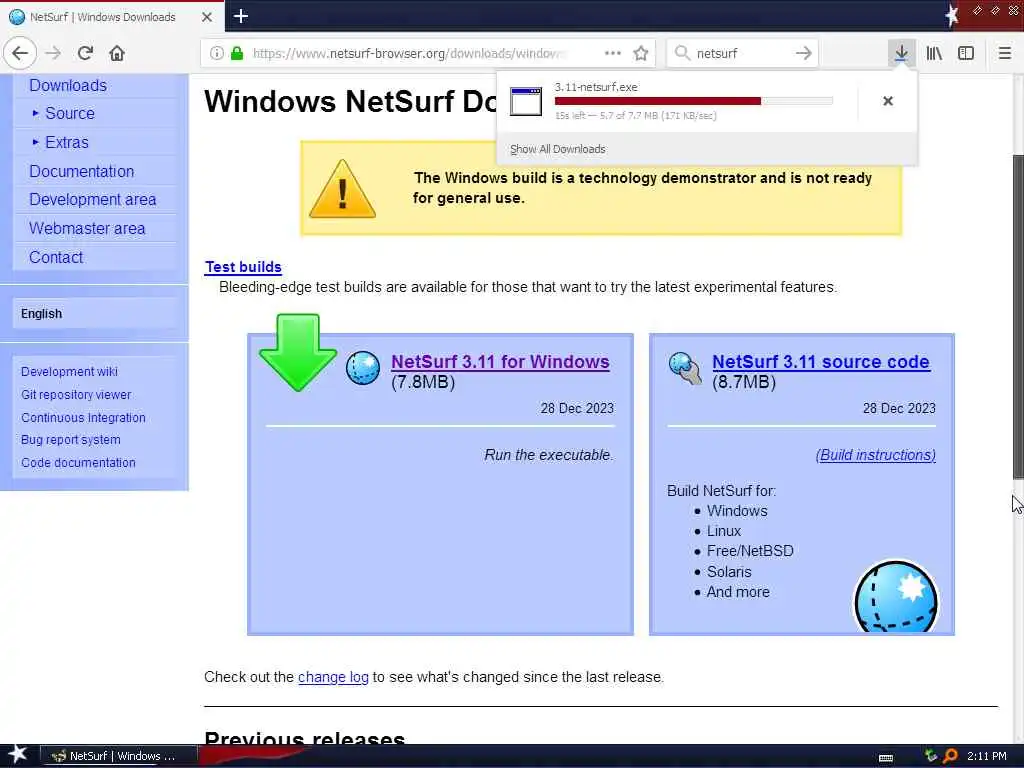Close the NetSurf Windows Downloads tab
The width and height of the screenshot is (1024, 768).
[x=207, y=17]
